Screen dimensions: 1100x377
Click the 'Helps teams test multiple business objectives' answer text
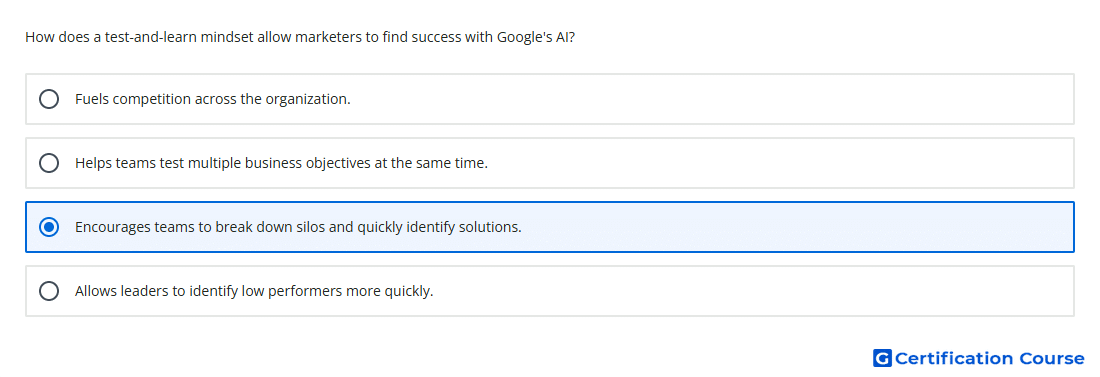[281, 164]
